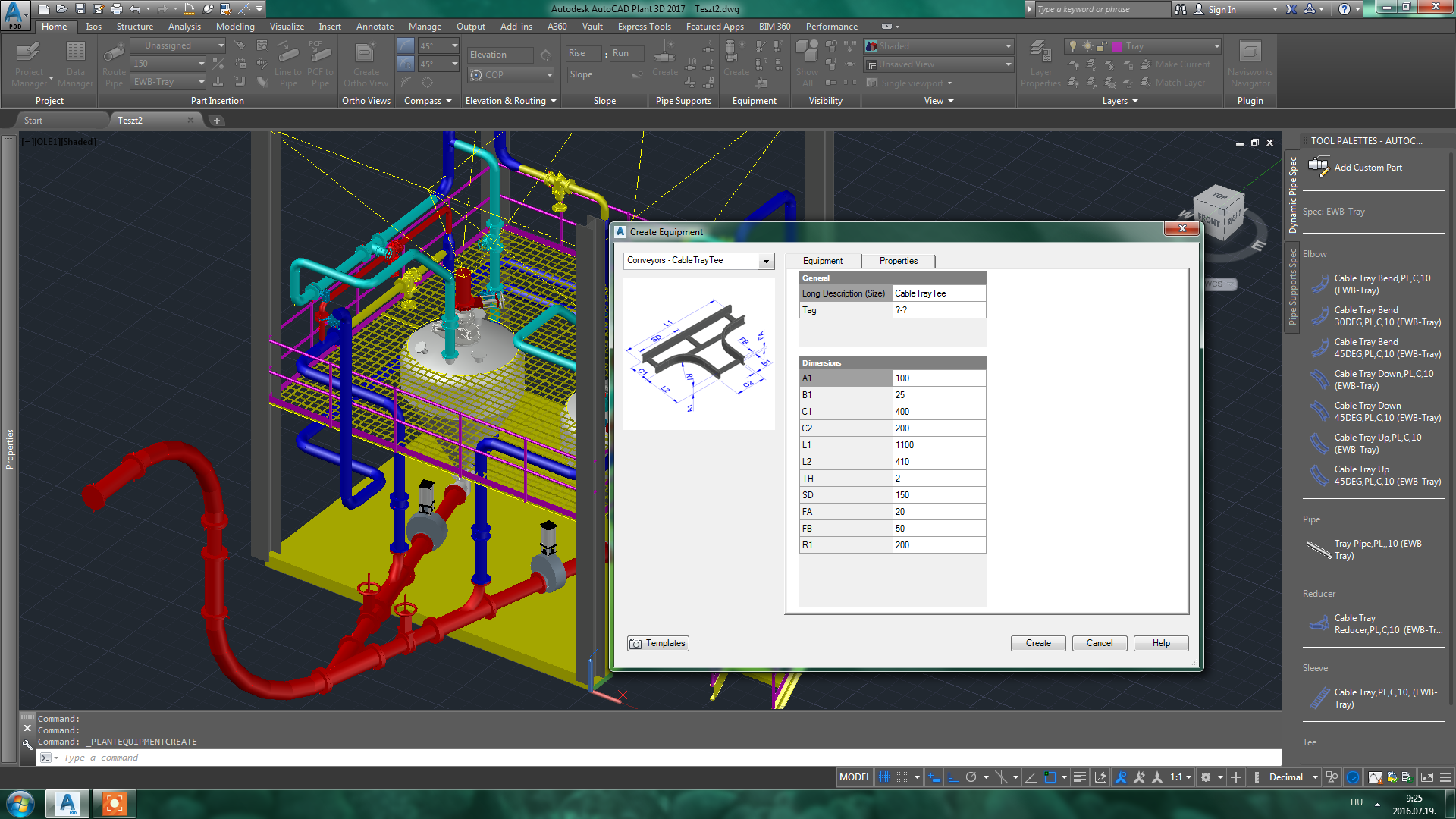Toggle snap mode in status bar

[x=902, y=777]
